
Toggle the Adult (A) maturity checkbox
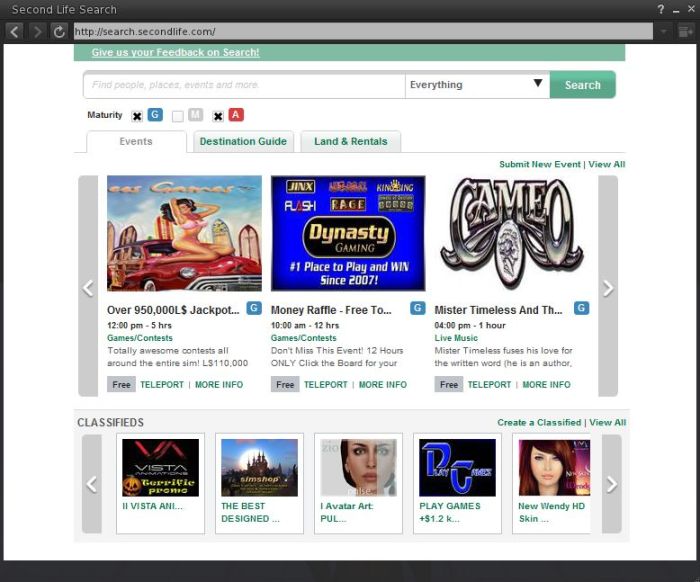point(218,116)
